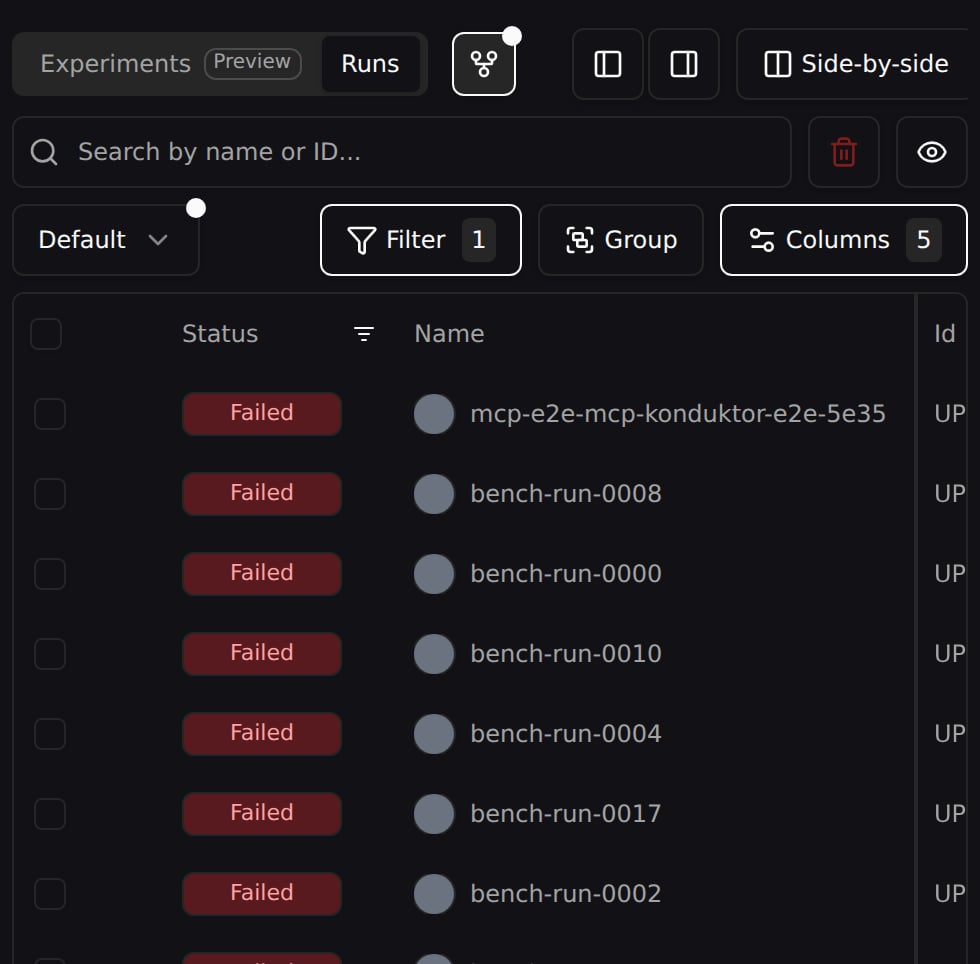Check the box for bench-run-0002
The width and height of the screenshot is (980, 964).
tap(50, 894)
